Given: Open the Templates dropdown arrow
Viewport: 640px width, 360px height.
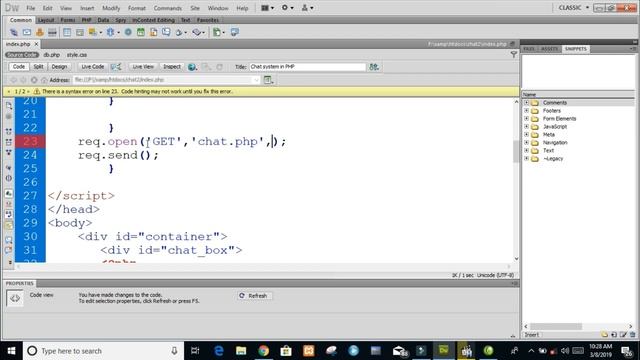Looking at the screenshot, I should (x=224, y=33).
